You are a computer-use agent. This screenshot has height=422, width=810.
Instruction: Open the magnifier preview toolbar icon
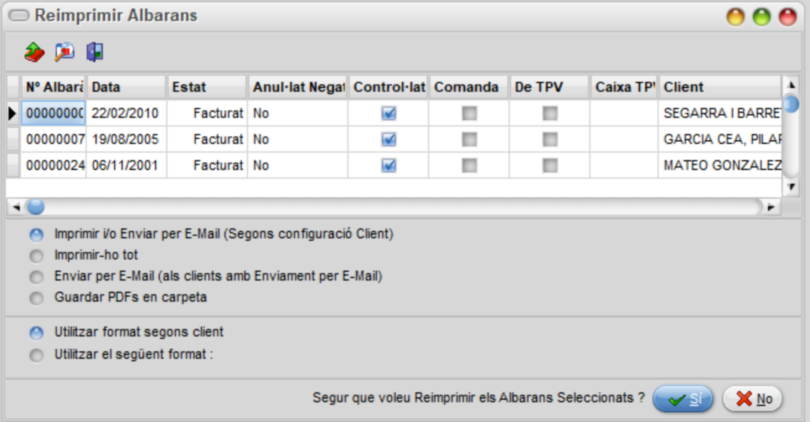(x=65, y=52)
